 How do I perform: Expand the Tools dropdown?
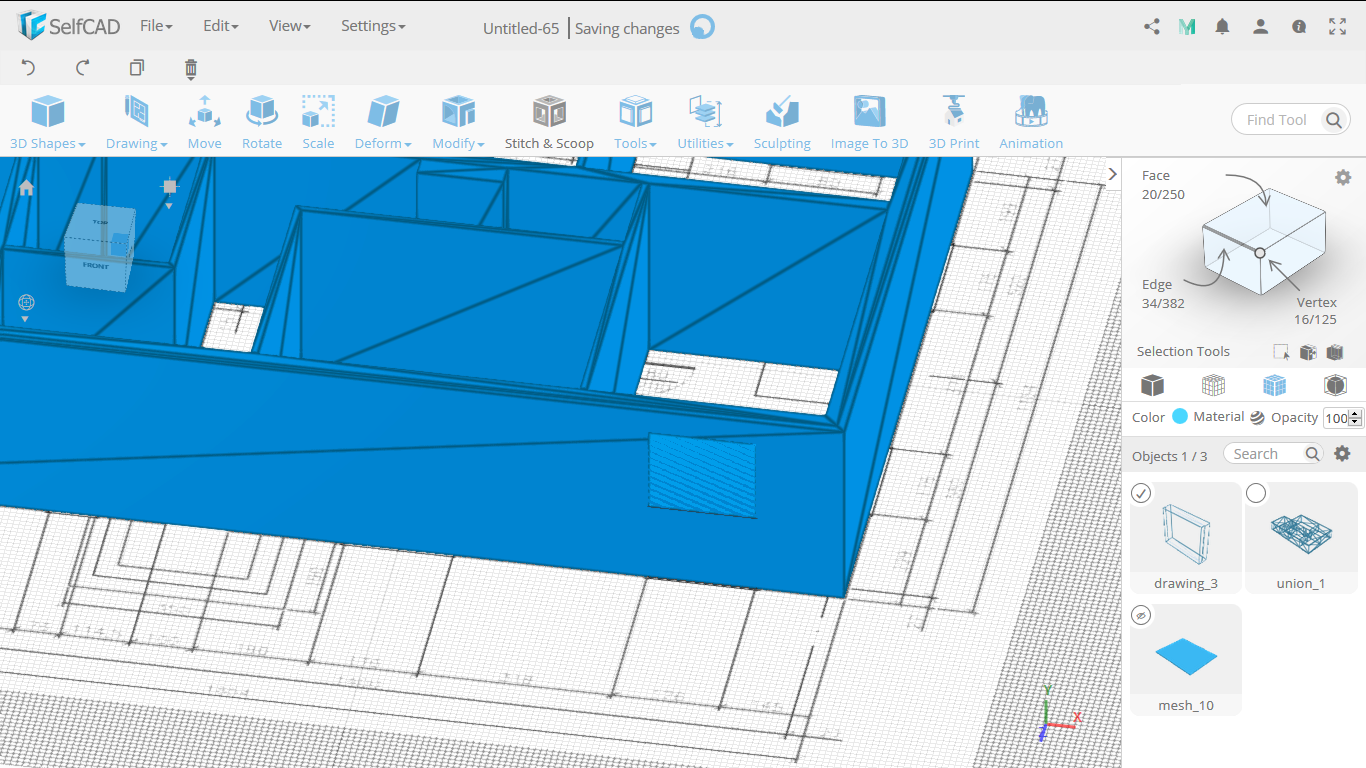pyautogui.click(x=635, y=122)
